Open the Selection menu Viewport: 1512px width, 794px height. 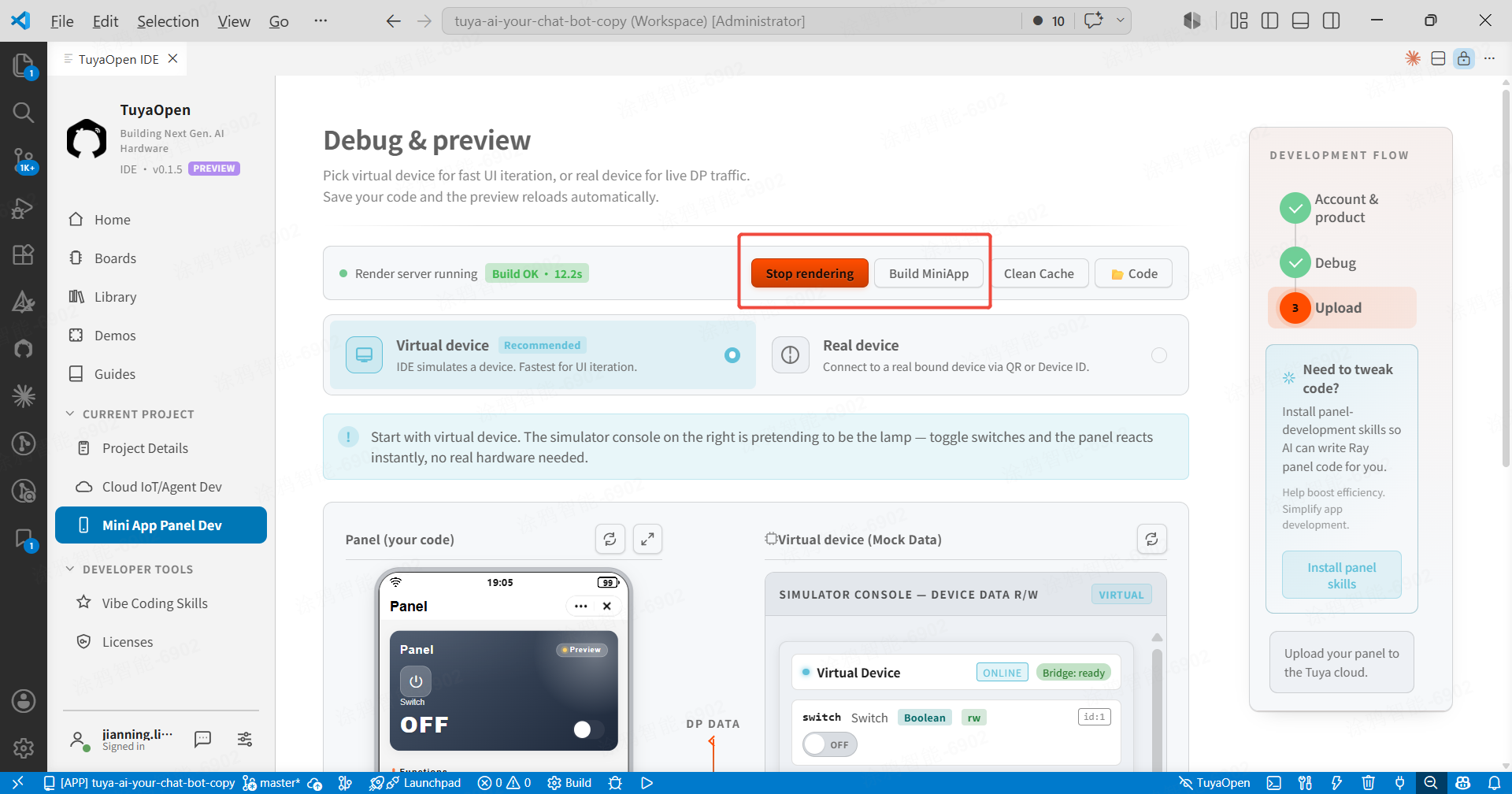tap(168, 20)
